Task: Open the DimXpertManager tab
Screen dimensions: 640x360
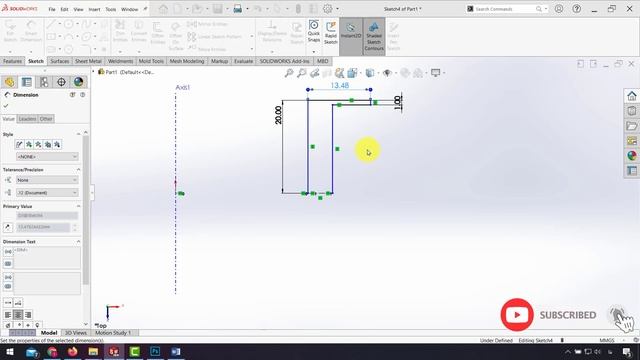Action: pyautogui.click(x=61, y=82)
